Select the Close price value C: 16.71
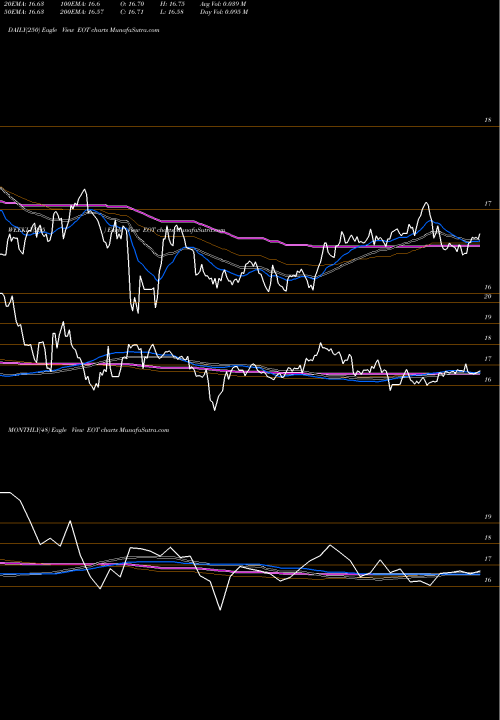 132,12
